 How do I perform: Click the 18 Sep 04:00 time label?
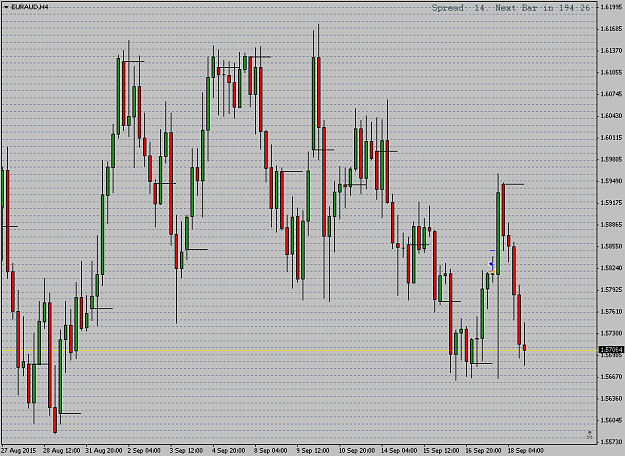coord(527,451)
